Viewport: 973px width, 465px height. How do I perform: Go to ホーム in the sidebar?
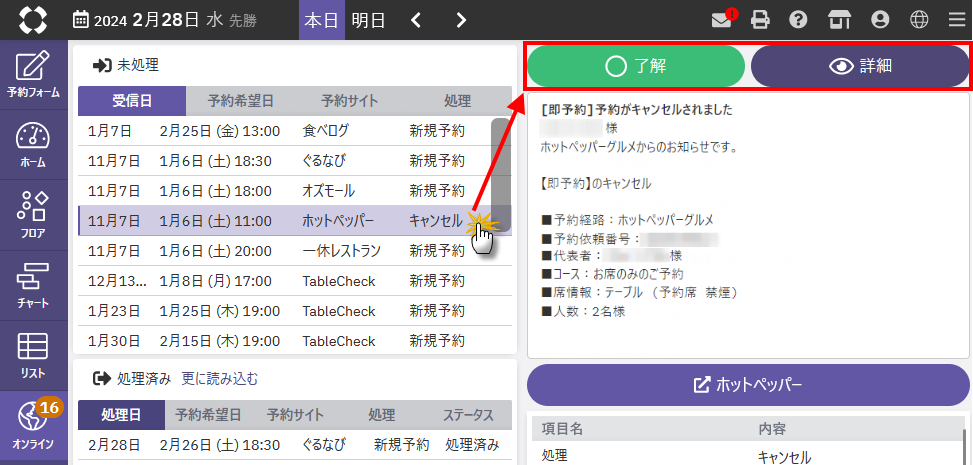point(33,145)
